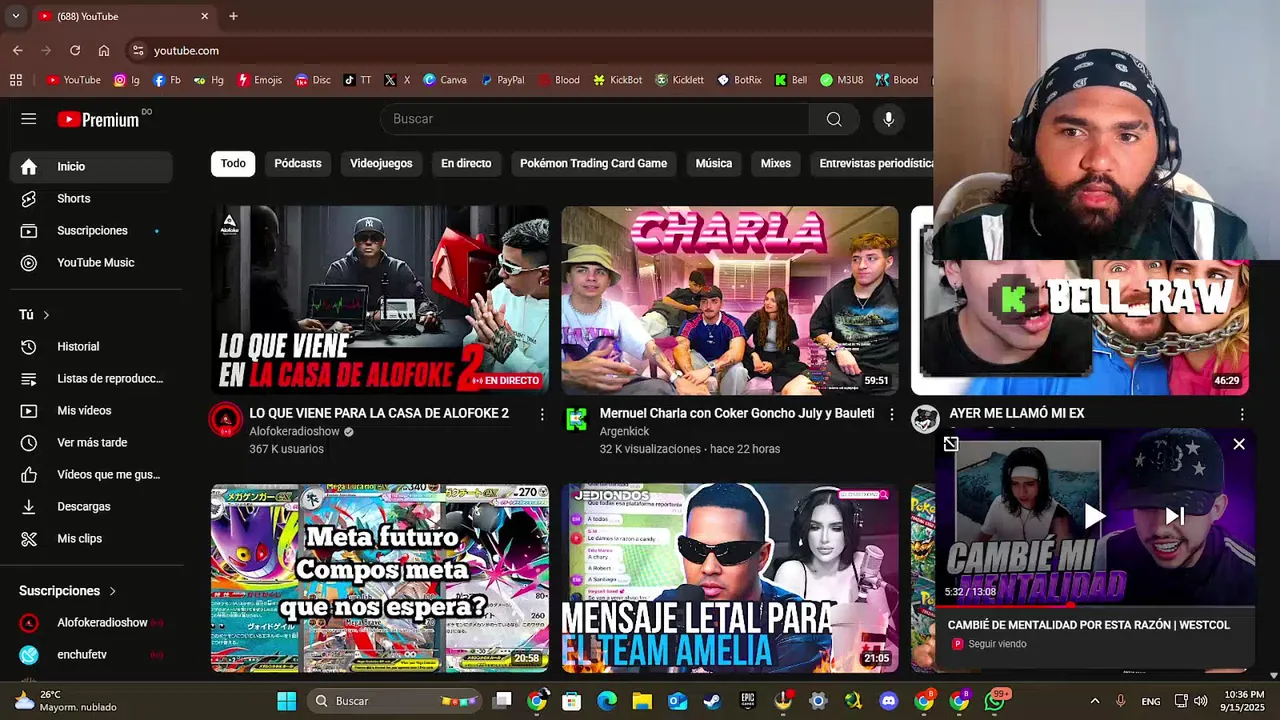The image size is (1280, 720).
Task: Open the BotRix bookmark
Action: [739, 80]
